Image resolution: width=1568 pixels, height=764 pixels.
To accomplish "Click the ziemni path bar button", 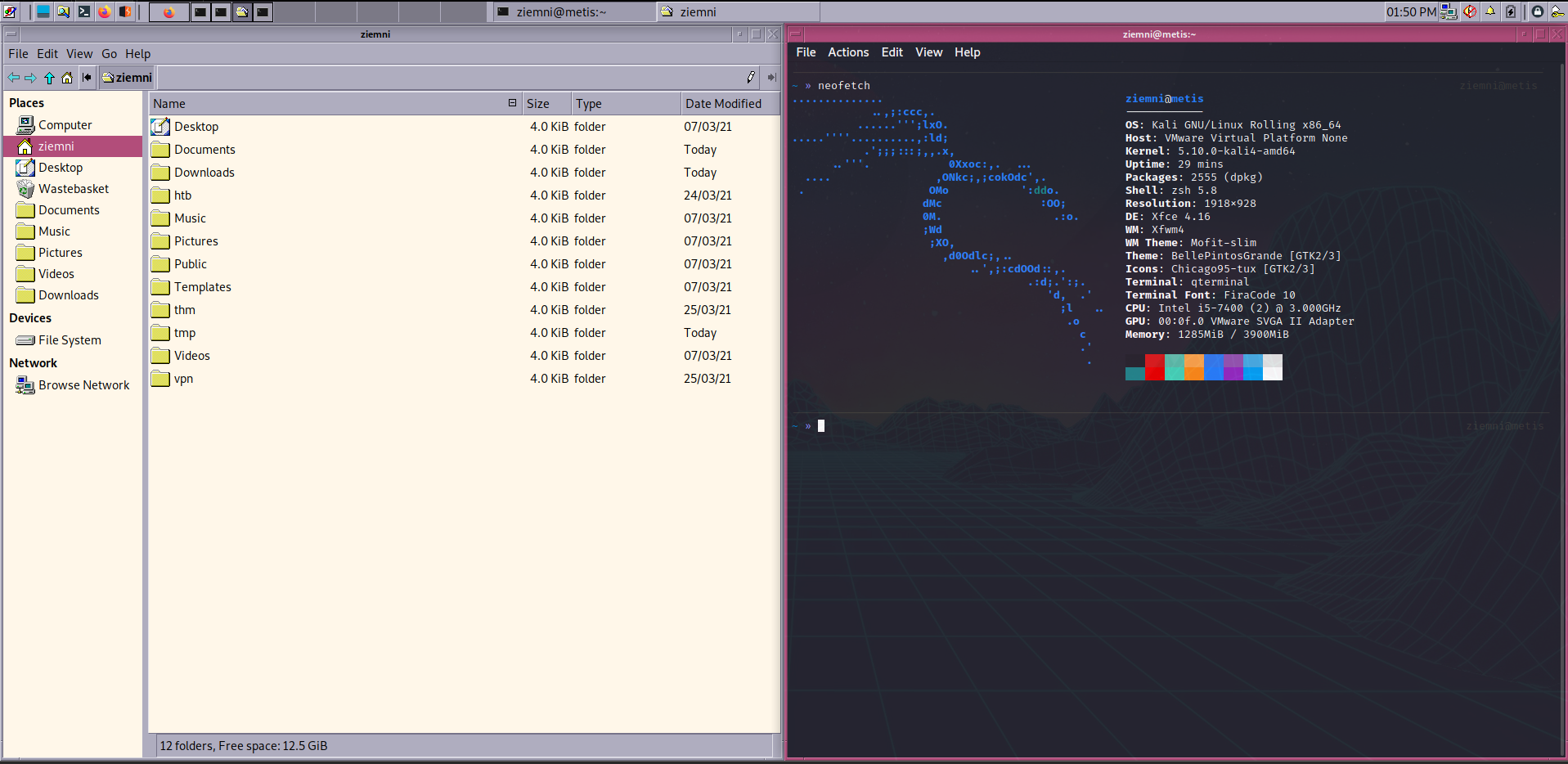I will pos(128,78).
